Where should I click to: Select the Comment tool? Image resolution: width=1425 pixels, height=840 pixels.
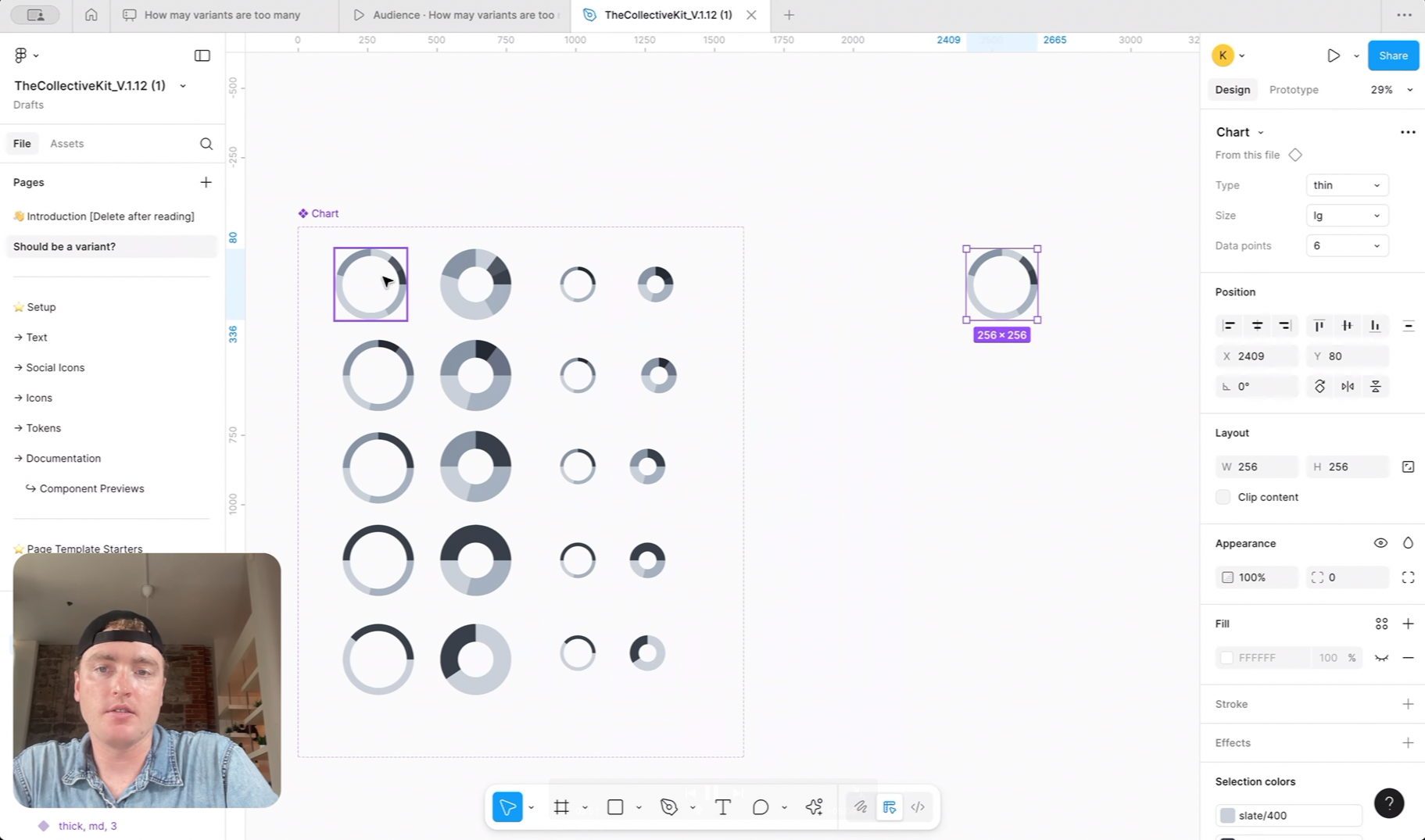(x=761, y=807)
